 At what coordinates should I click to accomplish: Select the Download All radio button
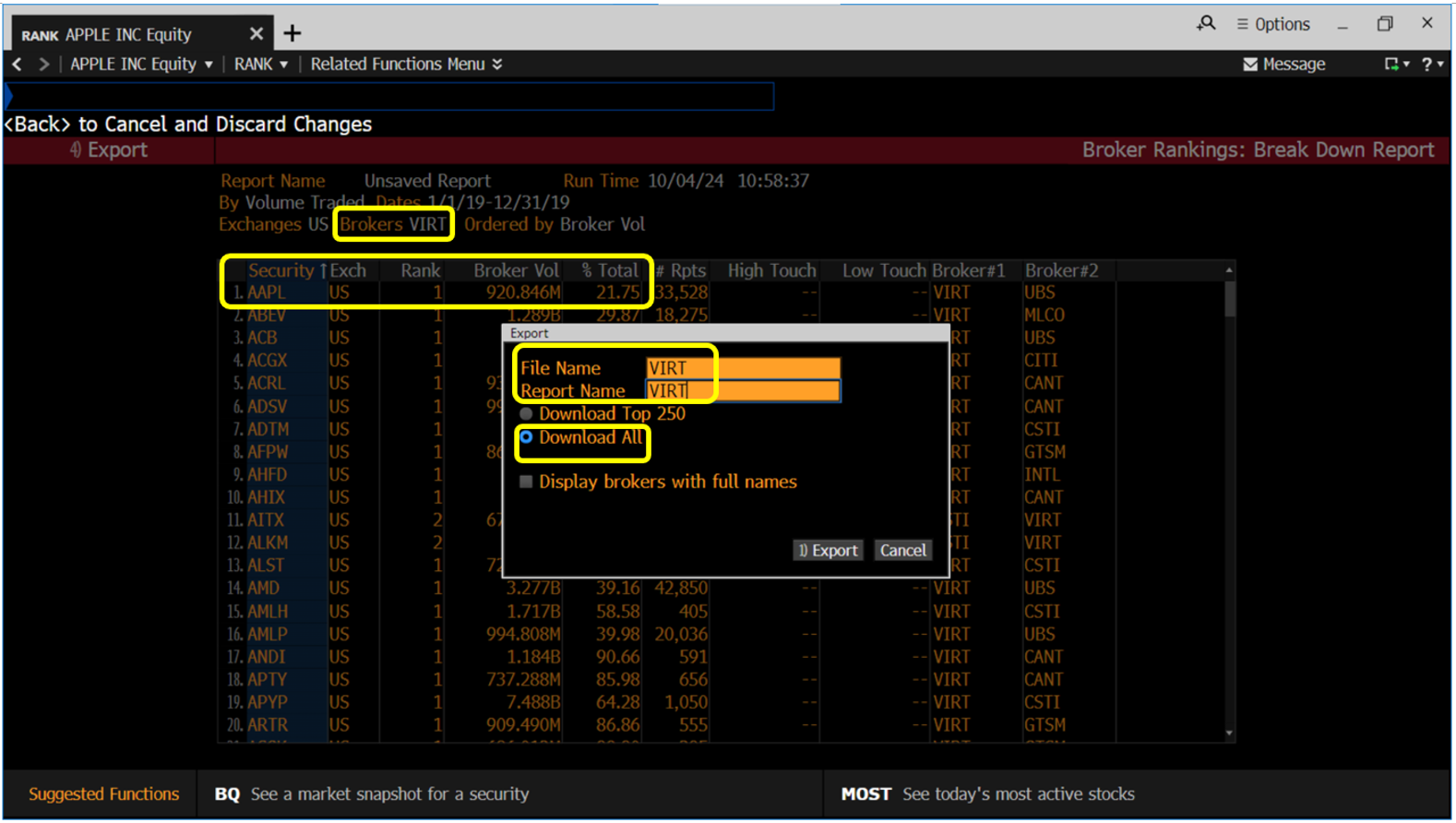526,437
